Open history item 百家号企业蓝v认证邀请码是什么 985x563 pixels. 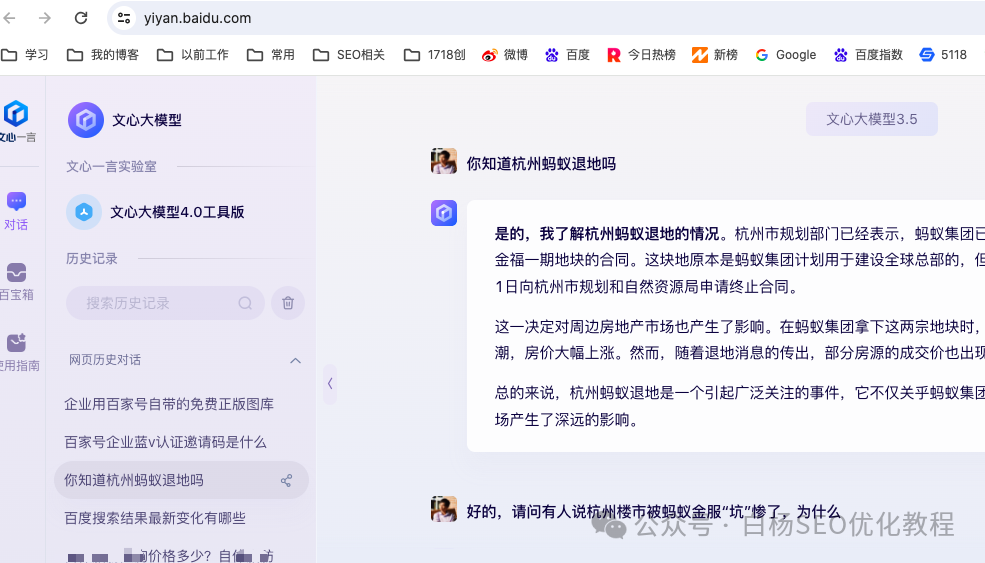[165, 442]
